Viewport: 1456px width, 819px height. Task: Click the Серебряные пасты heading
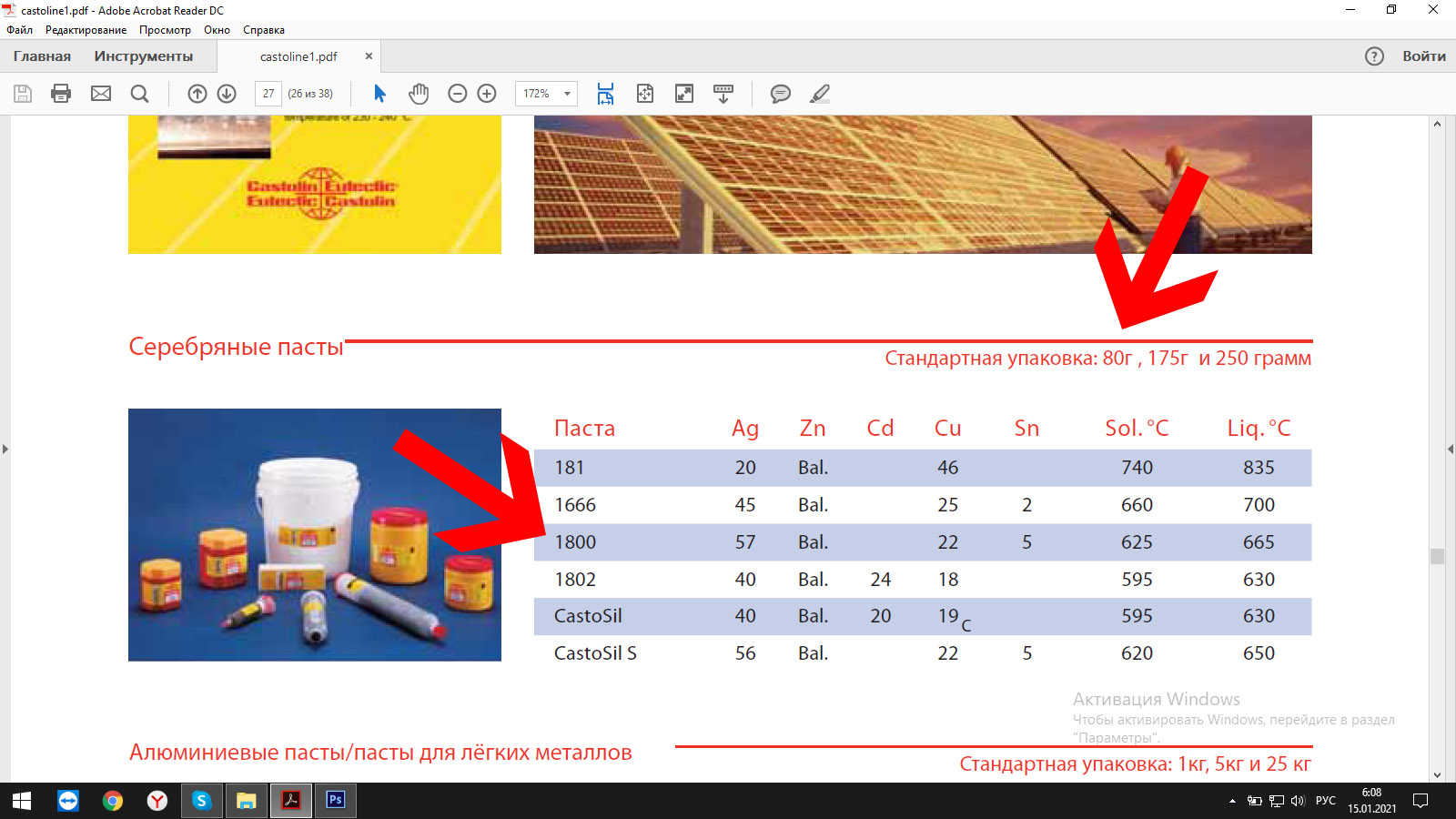point(237,347)
